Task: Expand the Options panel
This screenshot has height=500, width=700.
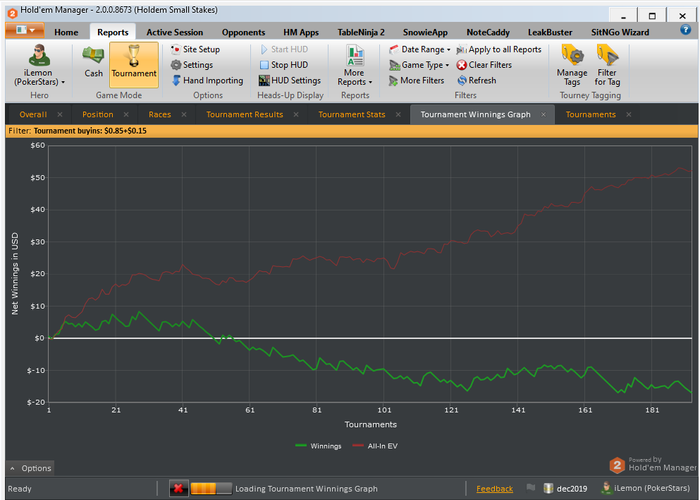Action: [31, 468]
